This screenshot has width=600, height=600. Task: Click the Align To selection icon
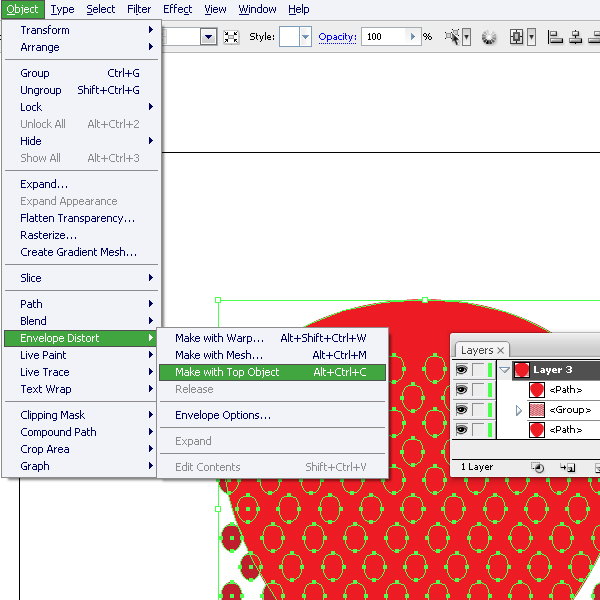[517, 37]
